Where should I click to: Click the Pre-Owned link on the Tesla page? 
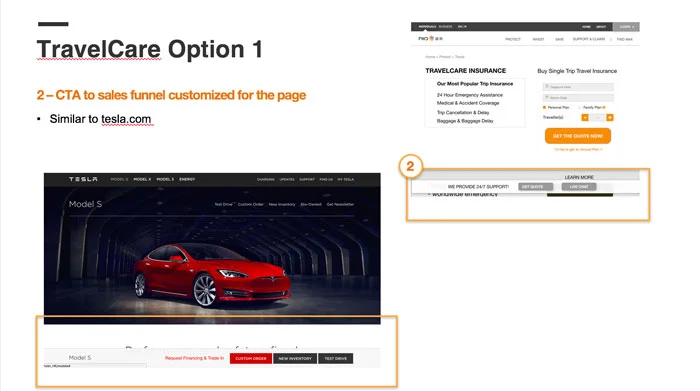pos(311,204)
